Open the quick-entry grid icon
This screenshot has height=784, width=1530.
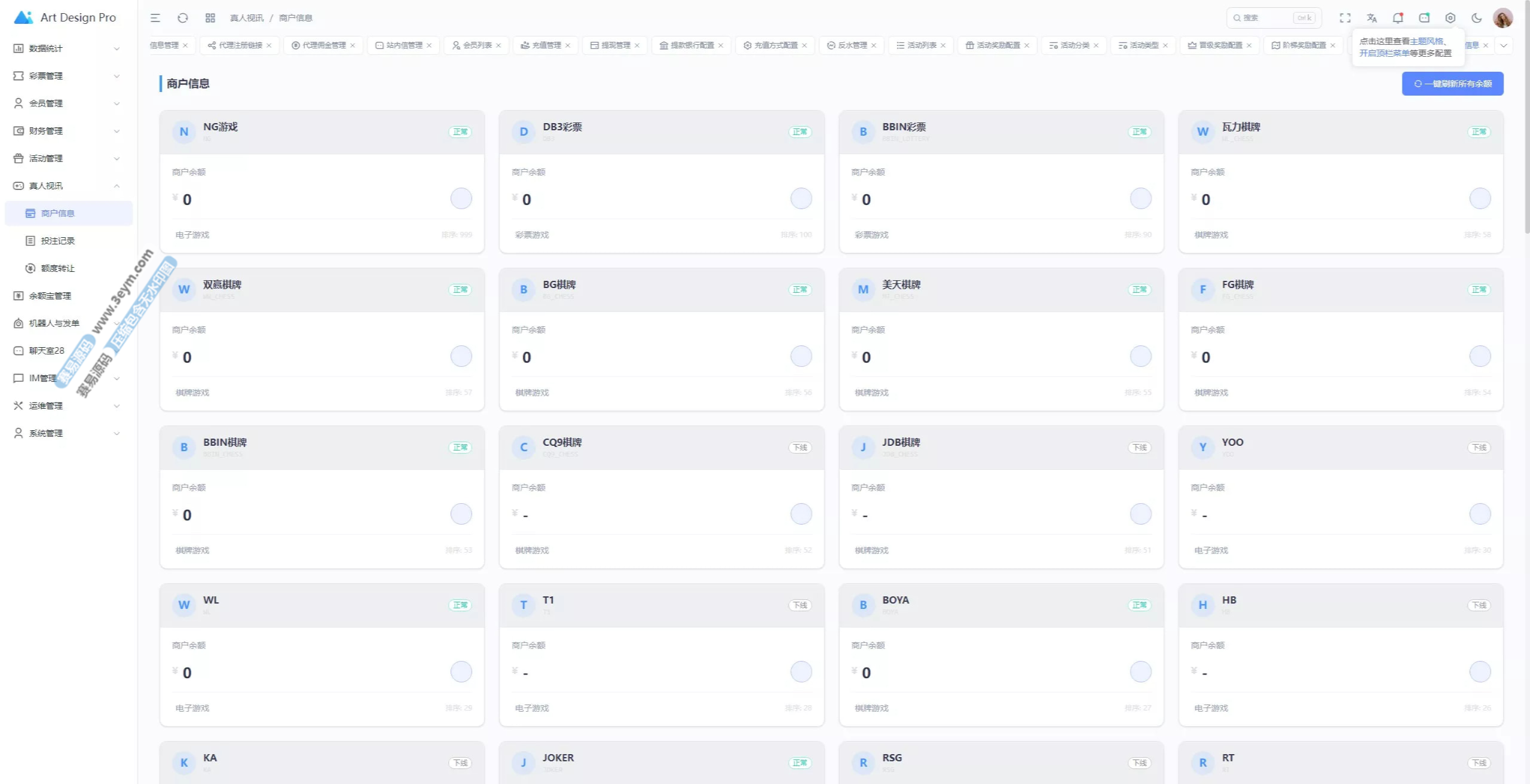(x=210, y=18)
